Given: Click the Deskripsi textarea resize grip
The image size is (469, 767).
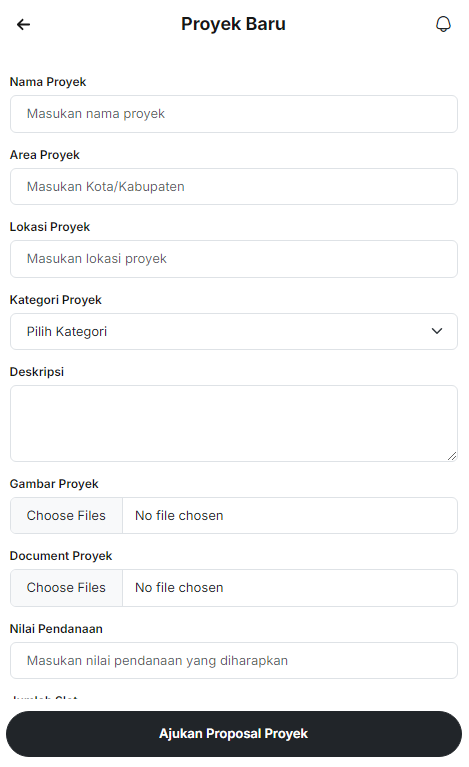Looking at the screenshot, I should click(452, 456).
